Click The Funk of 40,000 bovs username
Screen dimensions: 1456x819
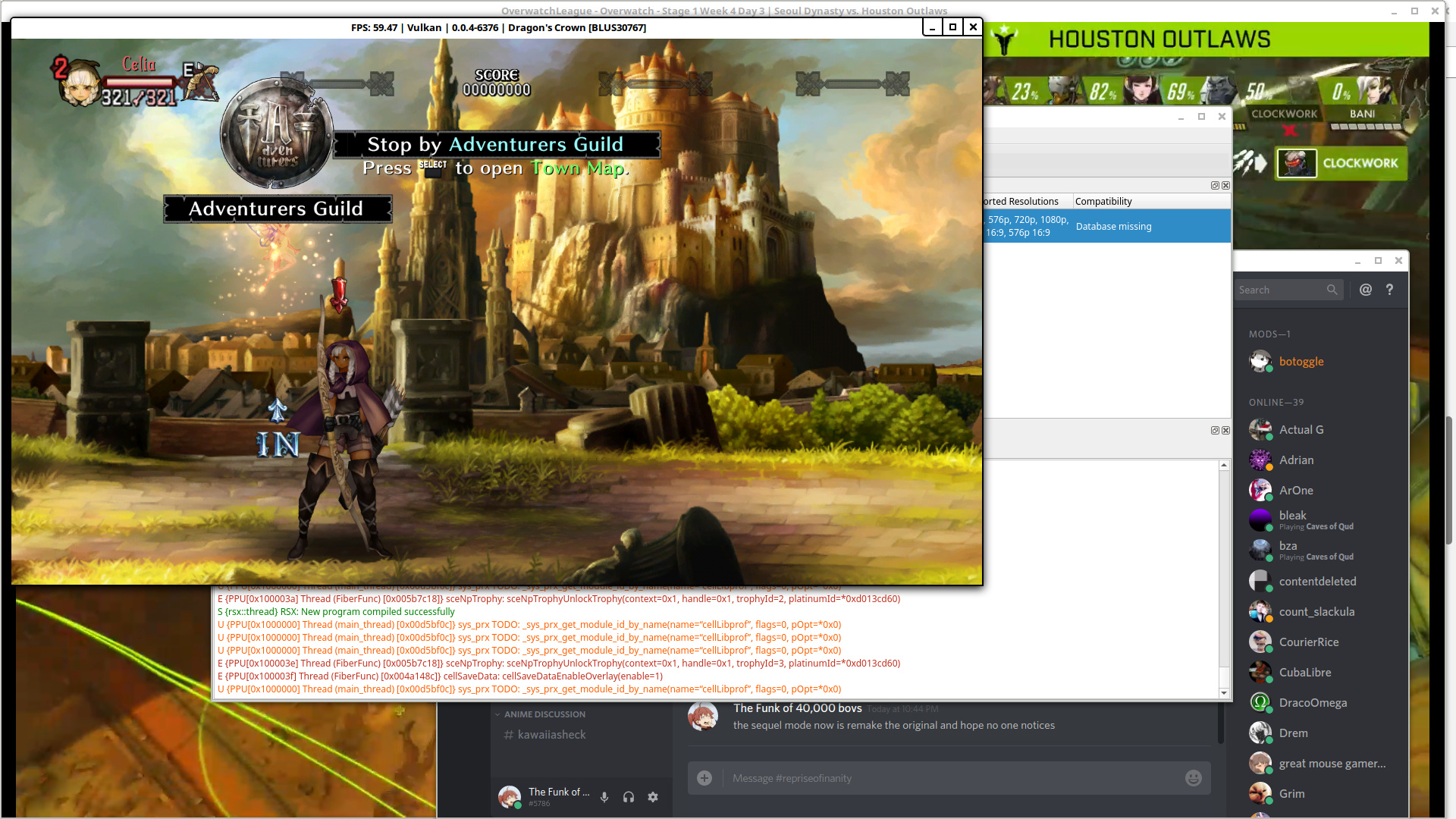coord(797,708)
